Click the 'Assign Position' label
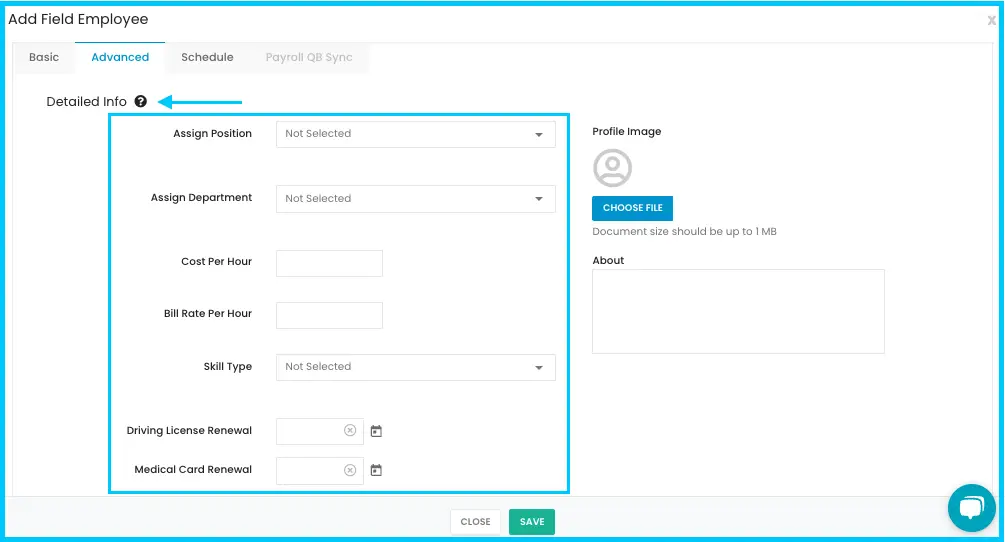 pyautogui.click(x=212, y=133)
